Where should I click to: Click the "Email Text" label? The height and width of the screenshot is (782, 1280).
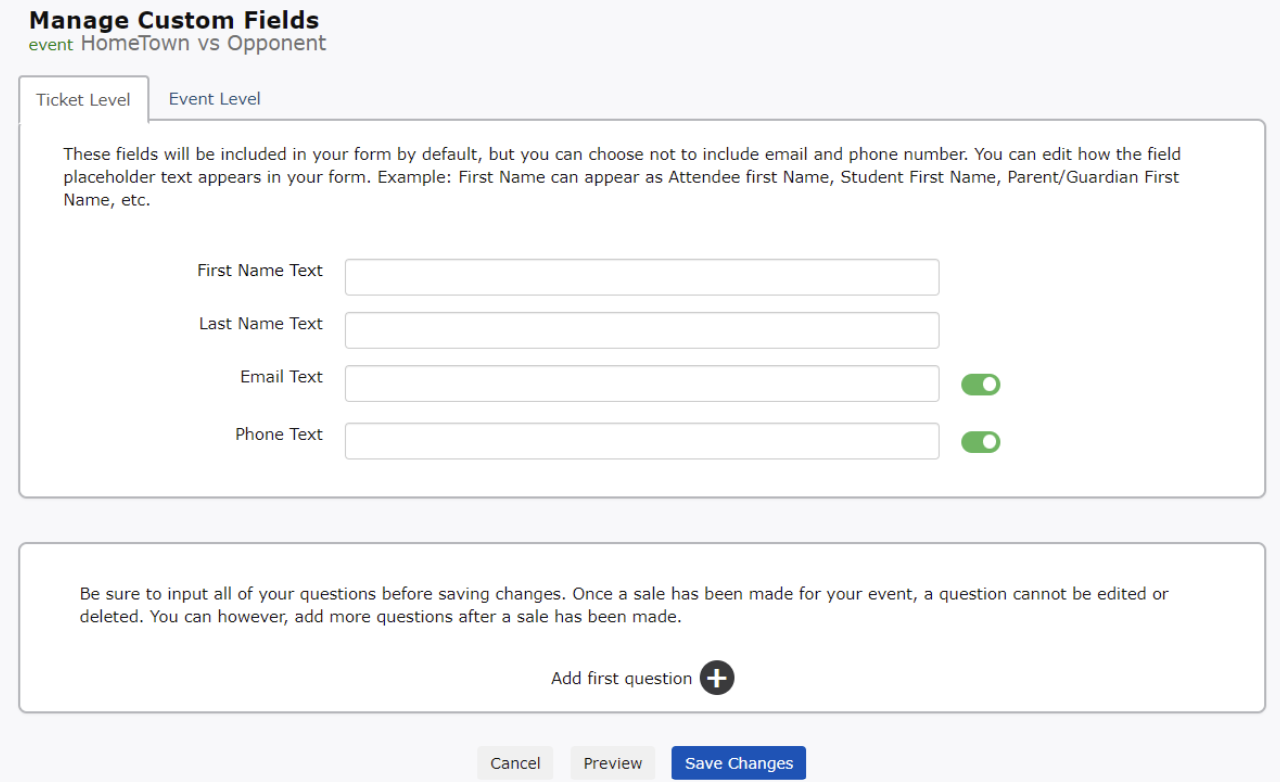click(281, 377)
